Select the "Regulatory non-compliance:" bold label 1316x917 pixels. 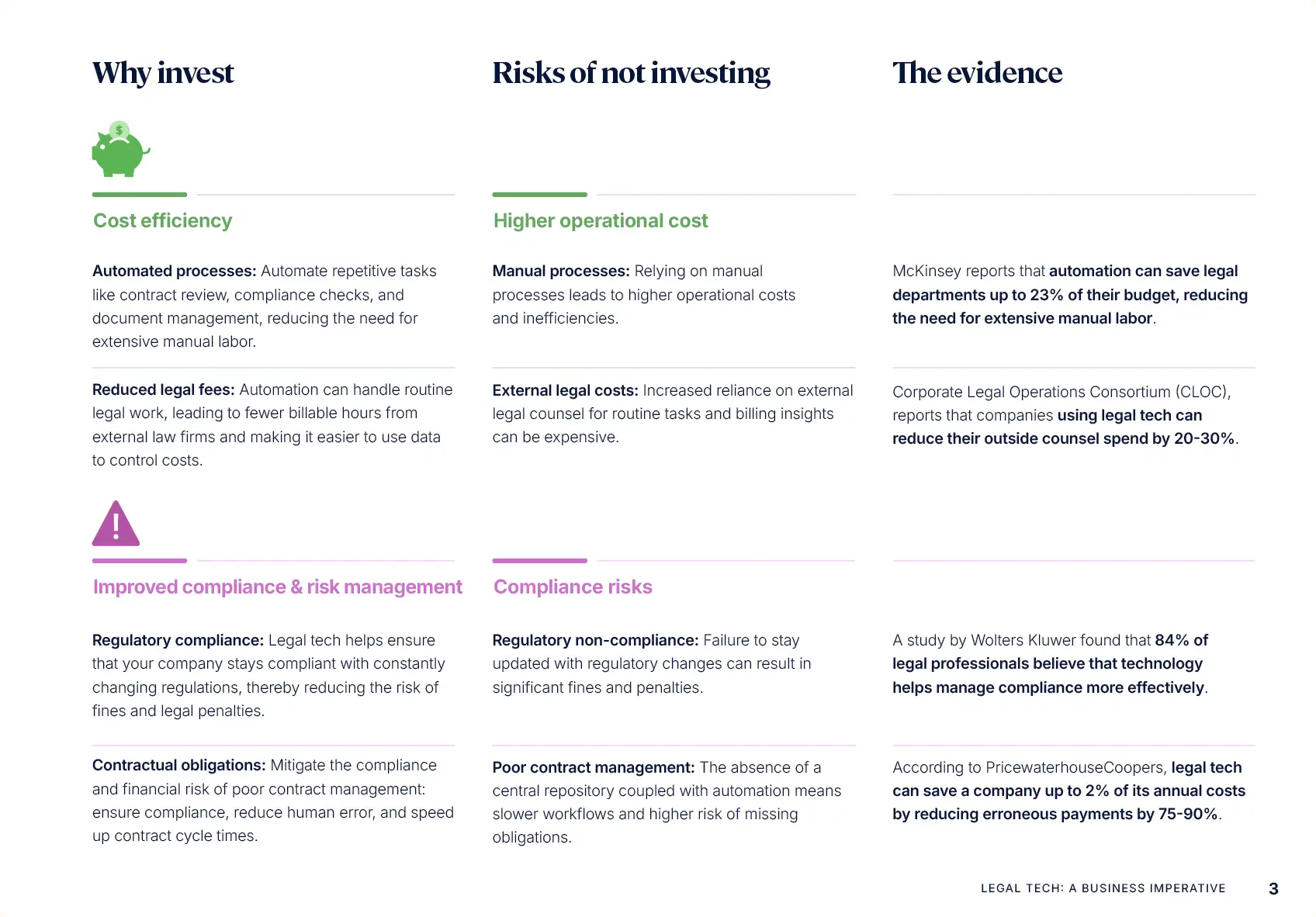point(595,640)
